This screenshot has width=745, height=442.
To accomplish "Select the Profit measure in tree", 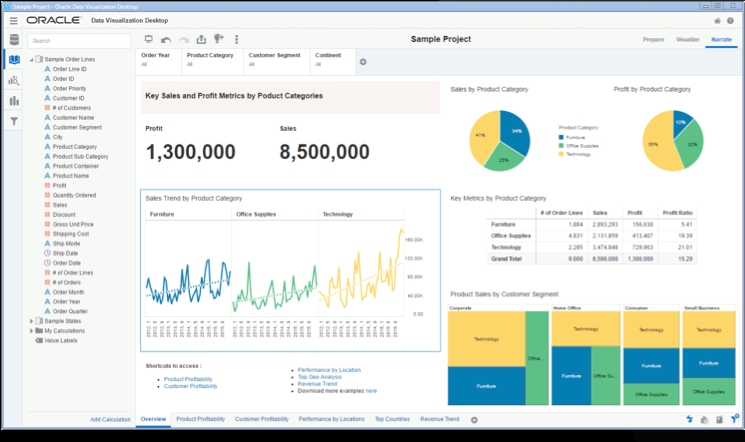I will point(59,185).
